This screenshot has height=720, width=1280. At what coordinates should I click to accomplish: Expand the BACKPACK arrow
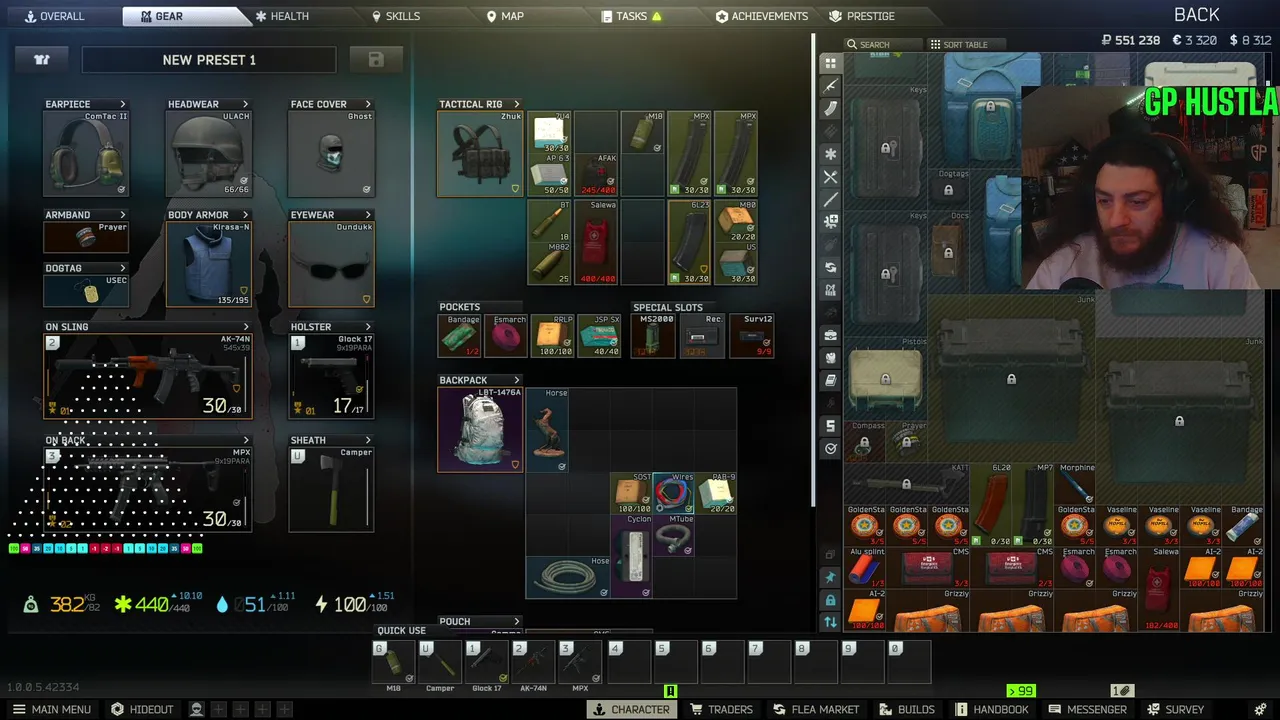coord(517,380)
